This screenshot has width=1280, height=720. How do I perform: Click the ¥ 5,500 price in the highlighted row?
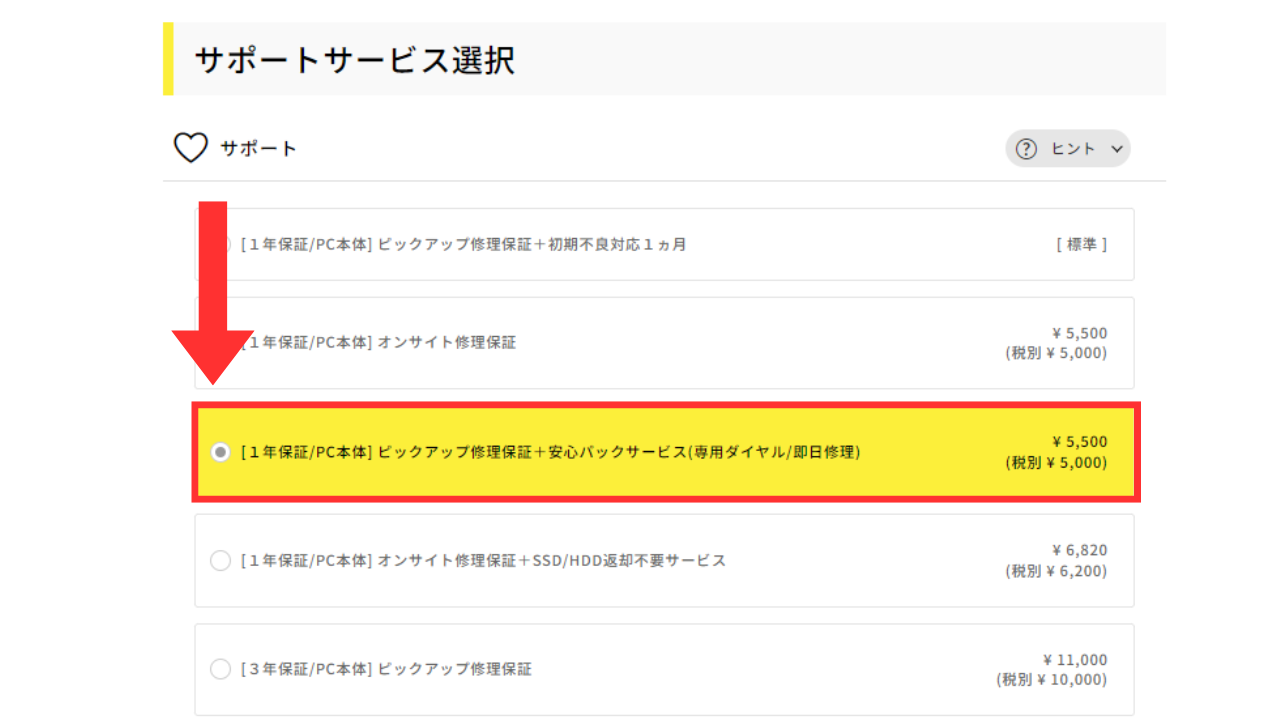(1080, 442)
